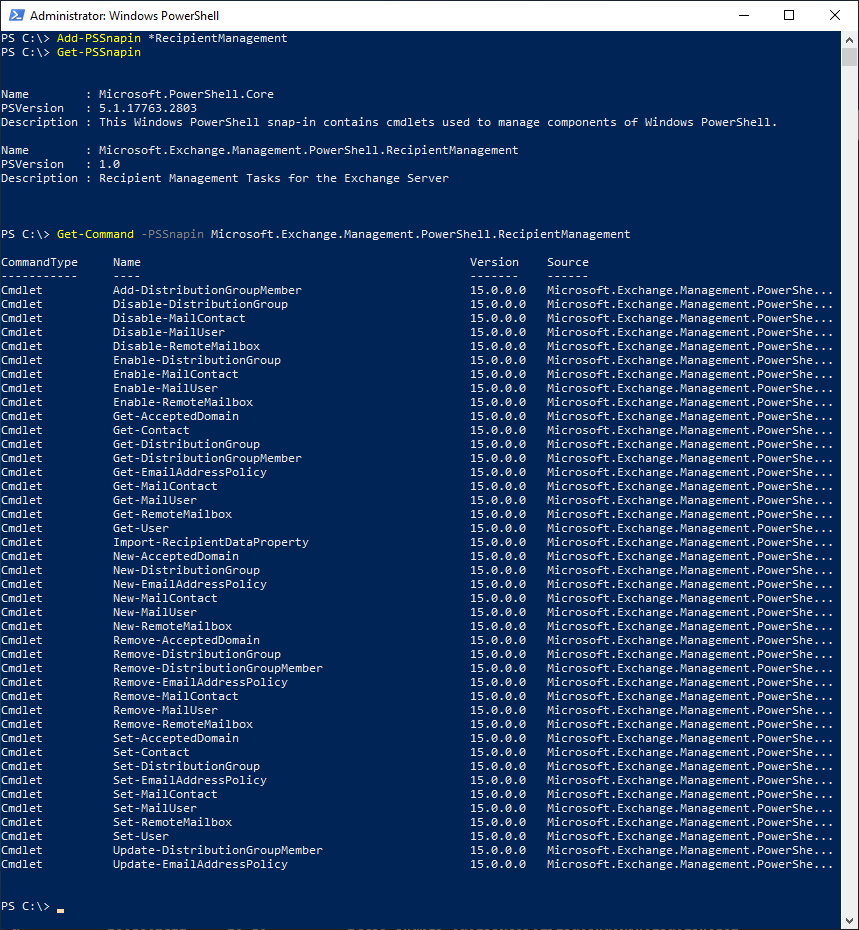Select Remove-AcceptedDomain in the list
The image size is (859, 930).
click(x=186, y=641)
